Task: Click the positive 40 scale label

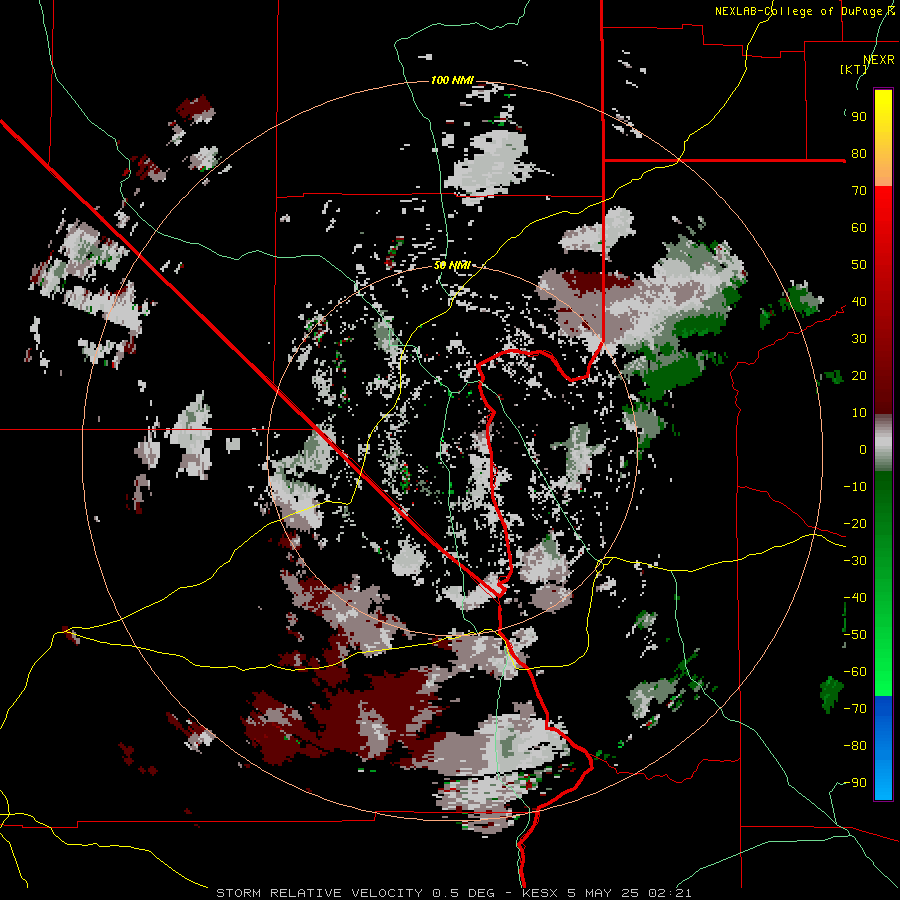Action: [859, 302]
